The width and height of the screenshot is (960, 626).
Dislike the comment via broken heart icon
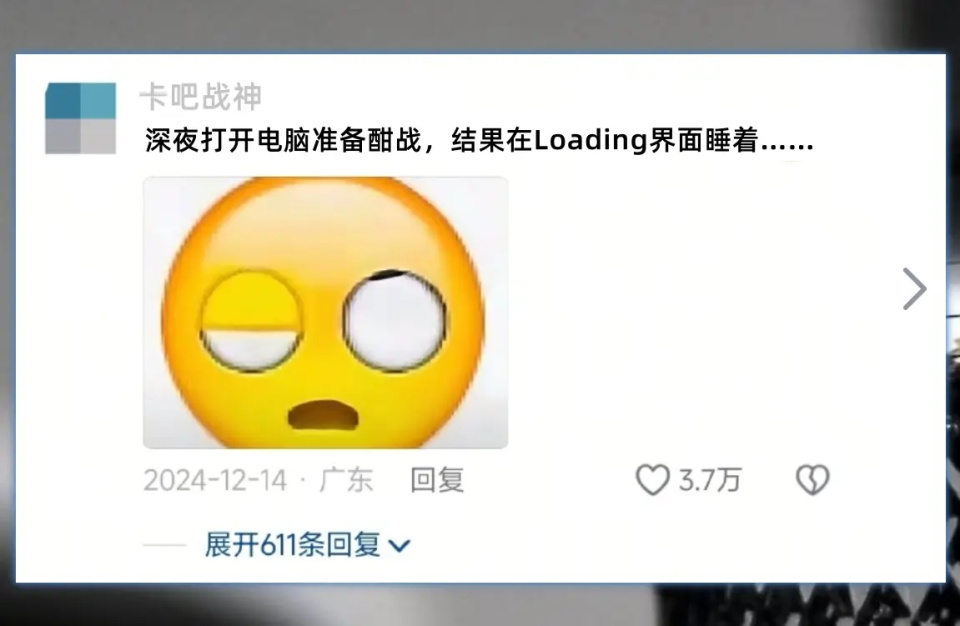[812, 480]
